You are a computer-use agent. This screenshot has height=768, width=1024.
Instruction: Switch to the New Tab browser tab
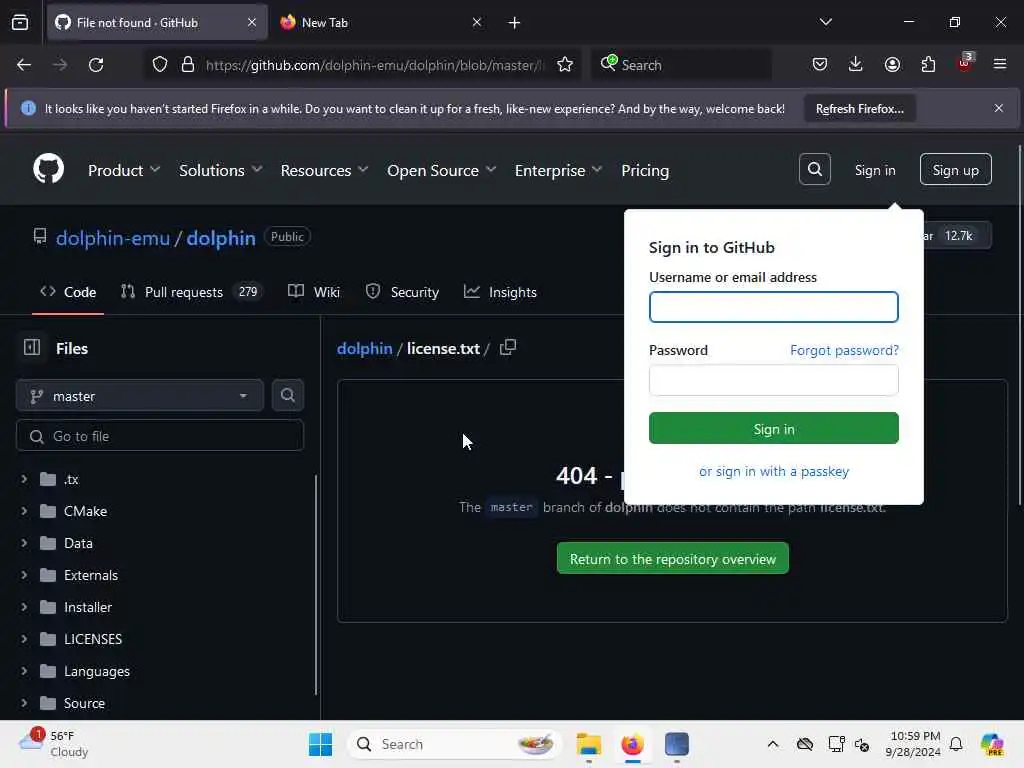(381, 23)
